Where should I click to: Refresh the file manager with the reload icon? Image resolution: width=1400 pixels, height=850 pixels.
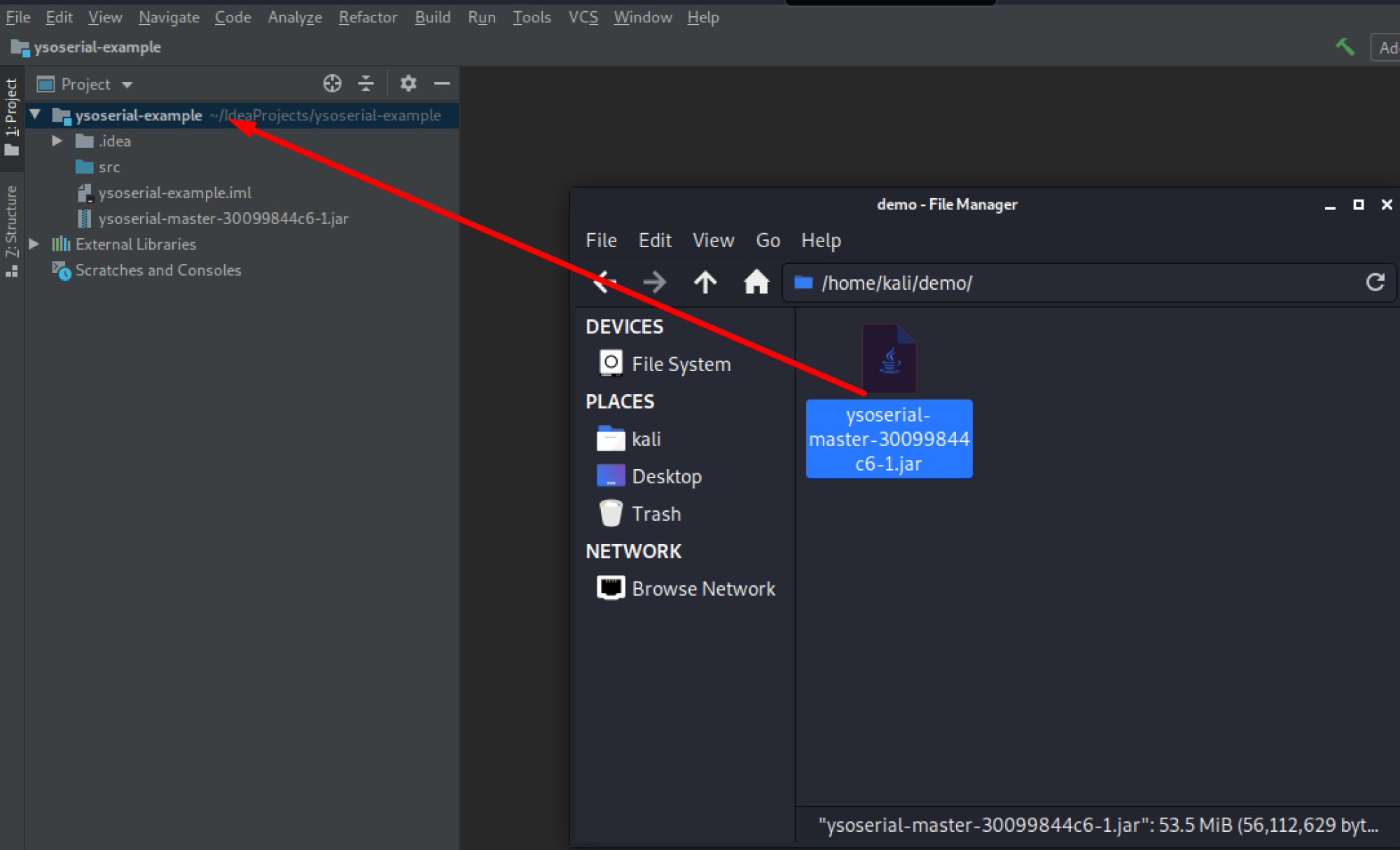[1375, 282]
